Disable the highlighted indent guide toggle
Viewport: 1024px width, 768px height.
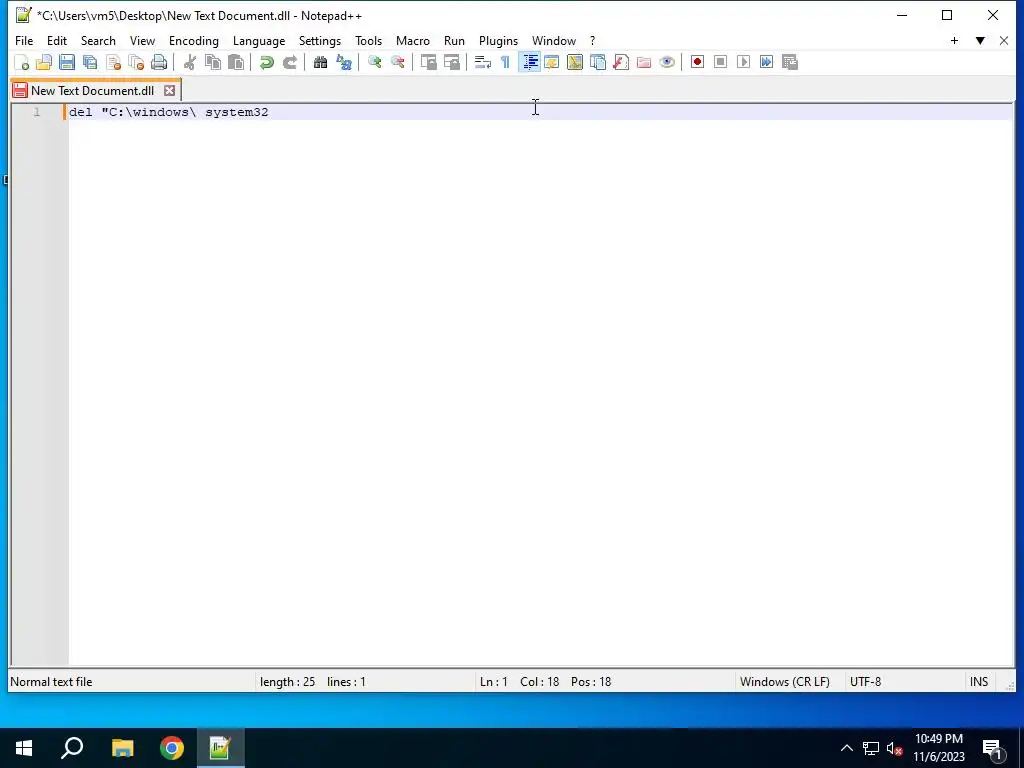(530, 62)
